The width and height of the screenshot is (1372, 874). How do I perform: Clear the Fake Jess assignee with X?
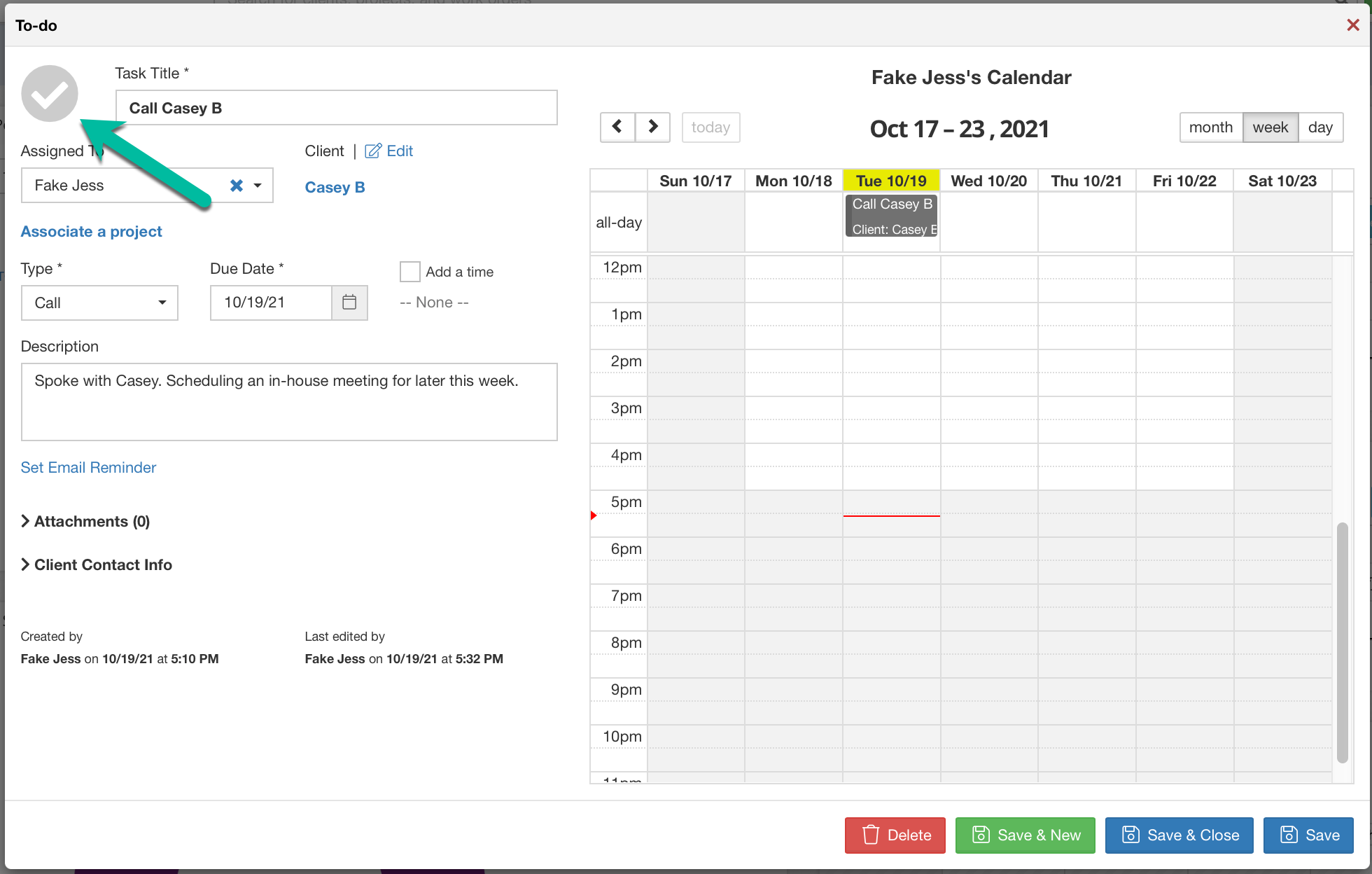tap(237, 186)
